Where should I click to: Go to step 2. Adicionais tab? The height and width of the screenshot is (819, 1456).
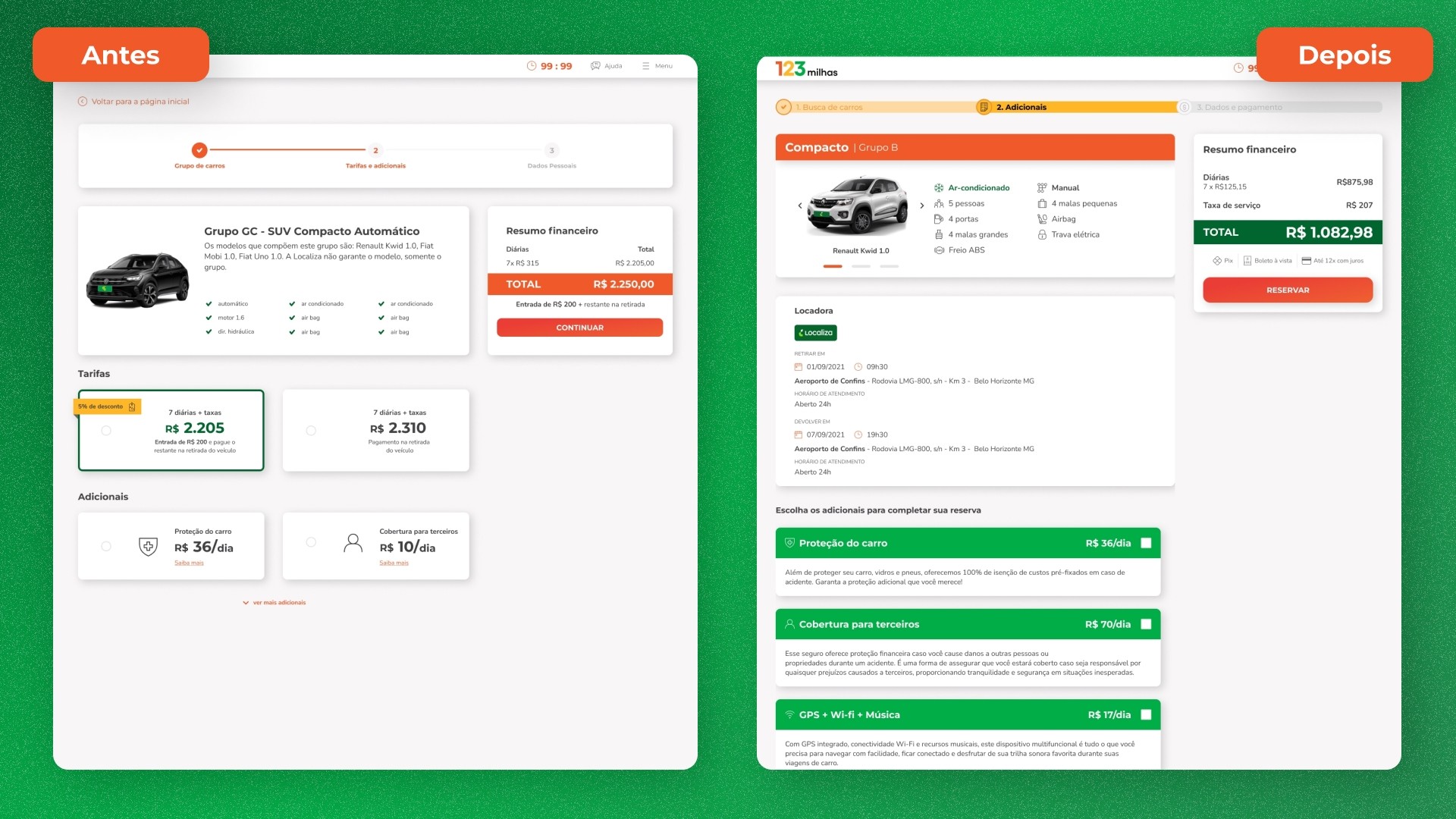coord(1020,108)
